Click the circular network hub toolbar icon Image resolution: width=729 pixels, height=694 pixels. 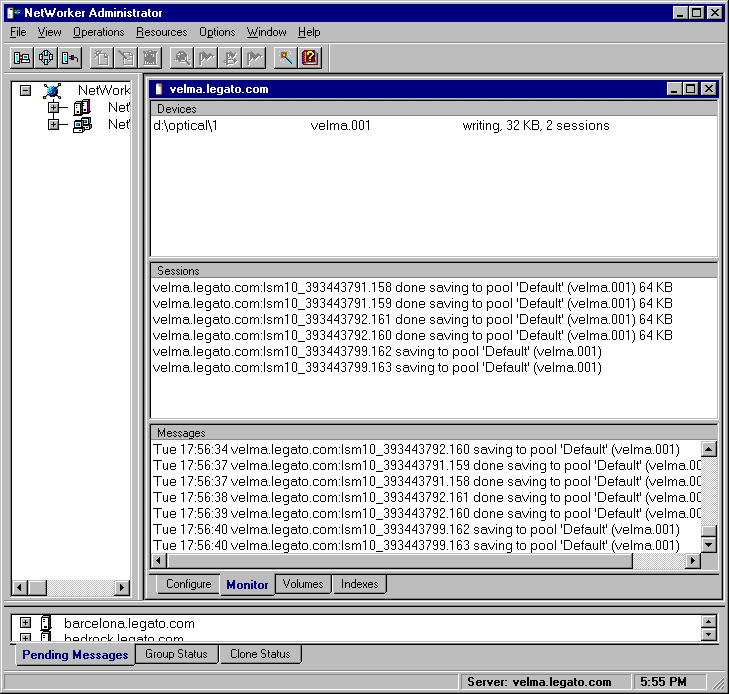(46, 58)
